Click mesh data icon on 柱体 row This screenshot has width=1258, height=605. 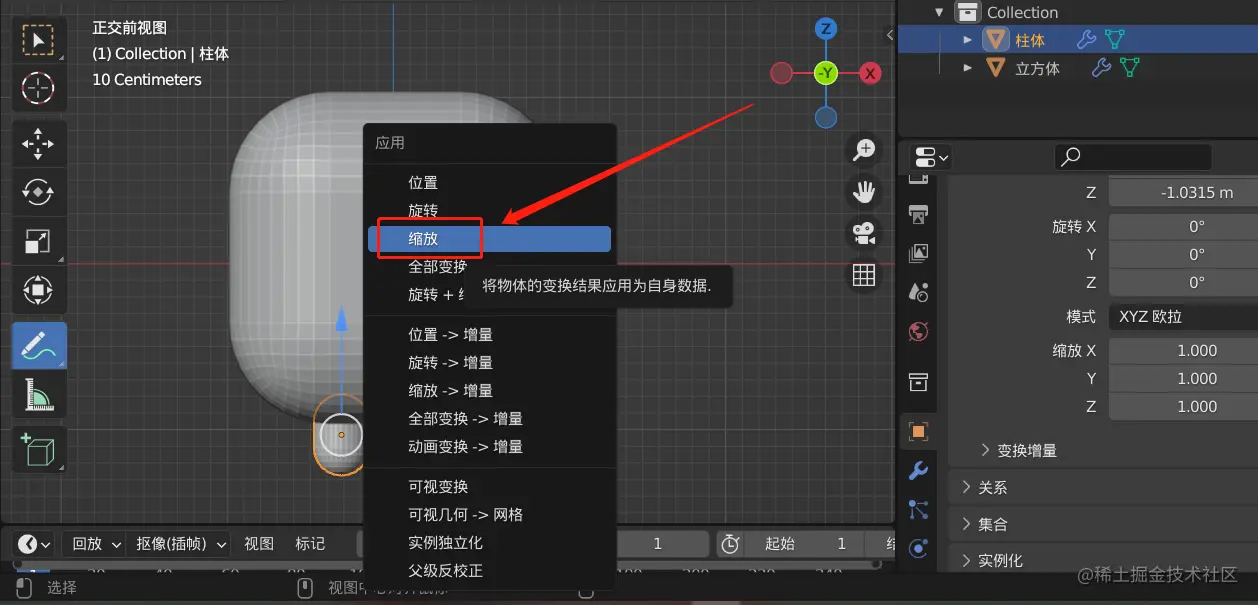(x=1114, y=40)
